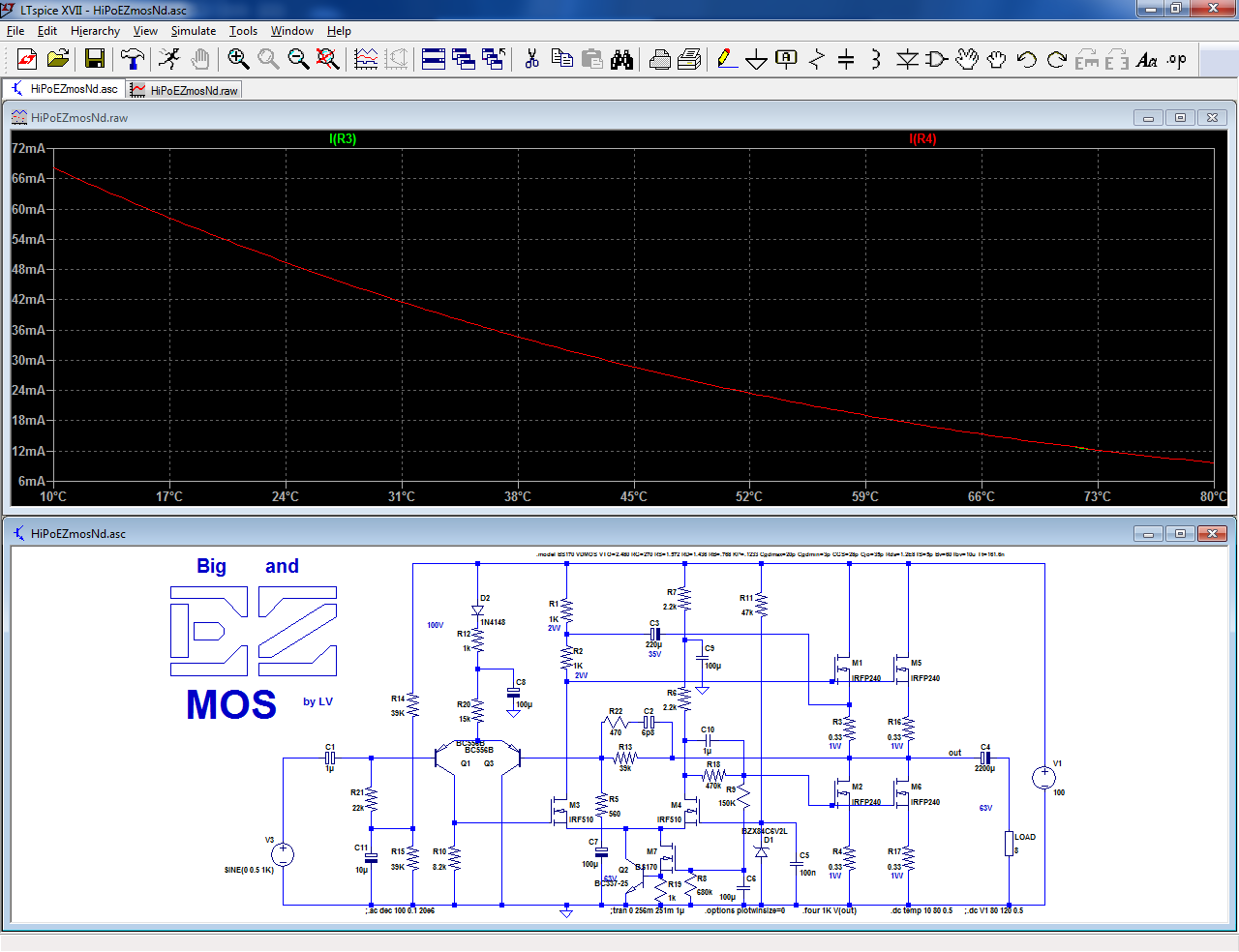This screenshot has width=1239, height=952.
Task: Run the simulation with running man icon
Action: [x=169, y=59]
